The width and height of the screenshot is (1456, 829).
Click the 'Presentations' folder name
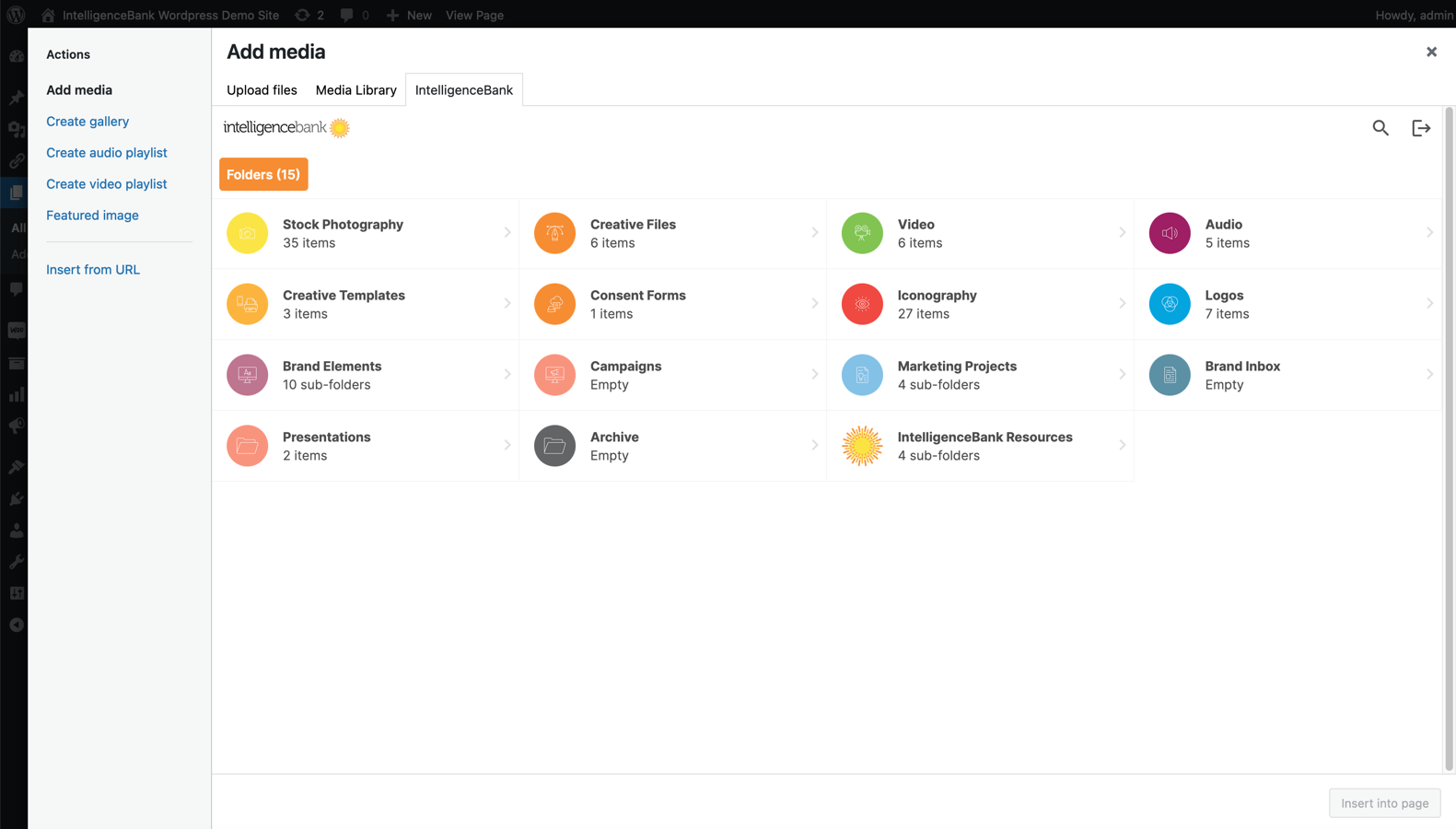[x=327, y=438]
